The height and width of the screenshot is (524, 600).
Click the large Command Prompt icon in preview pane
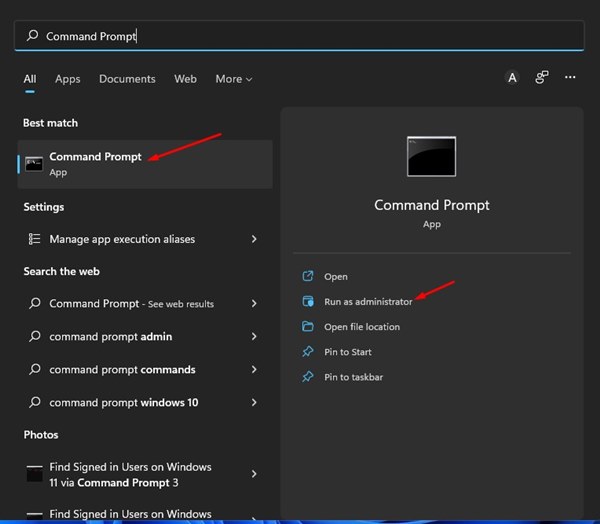coord(431,157)
